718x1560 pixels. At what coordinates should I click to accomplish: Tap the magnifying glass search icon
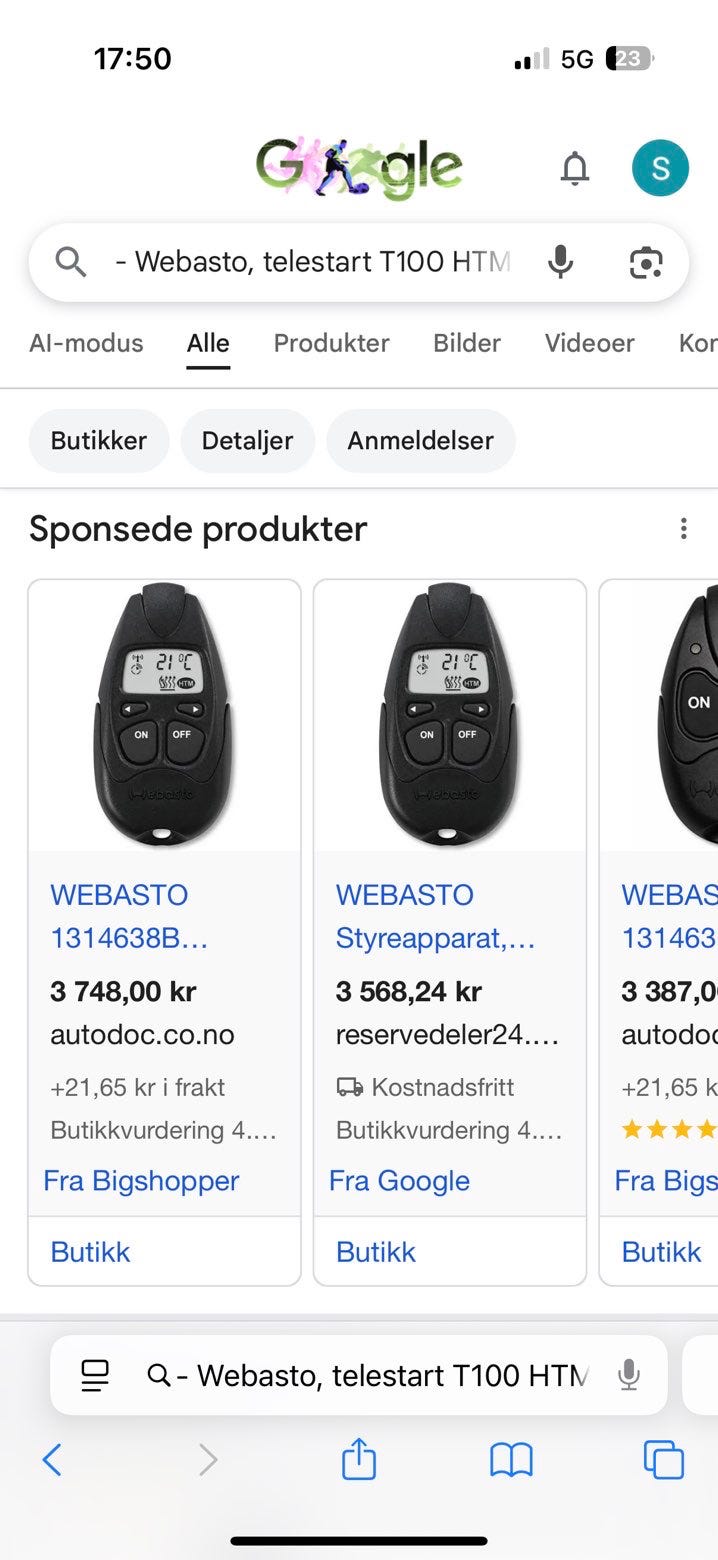click(x=70, y=262)
